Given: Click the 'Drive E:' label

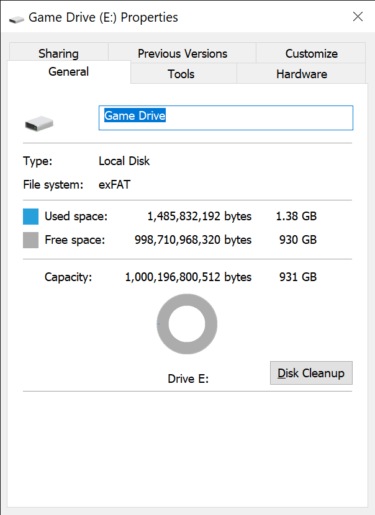Looking at the screenshot, I should point(188,379).
